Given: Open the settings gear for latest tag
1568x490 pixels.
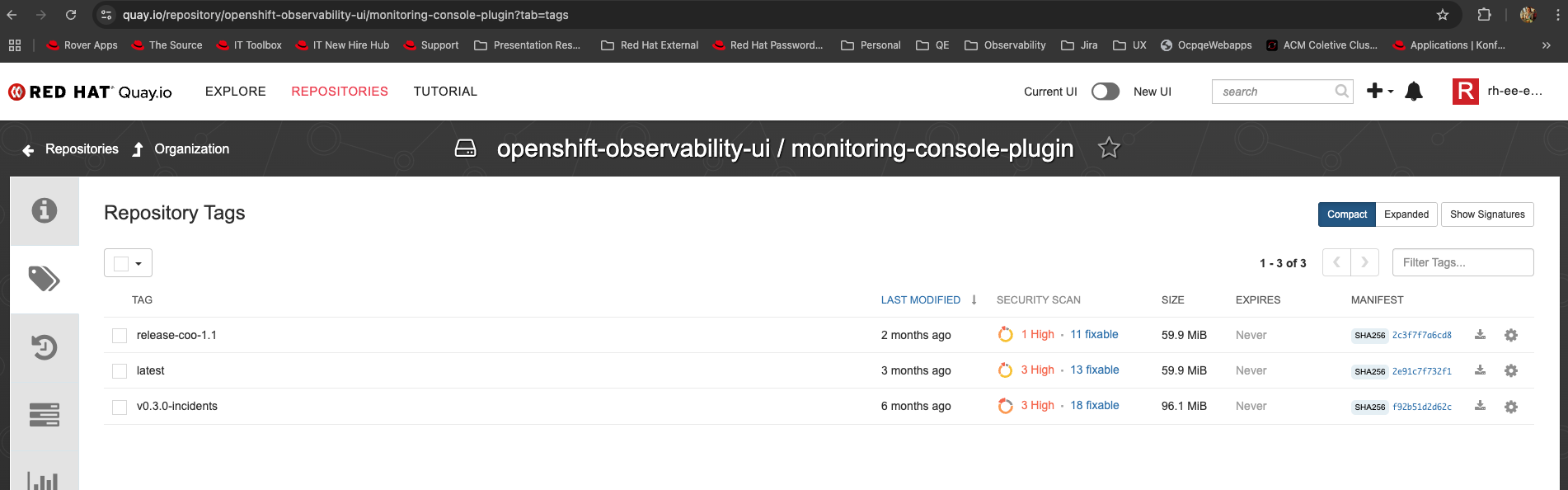Looking at the screenshot, I should [x=1510, y=370].
